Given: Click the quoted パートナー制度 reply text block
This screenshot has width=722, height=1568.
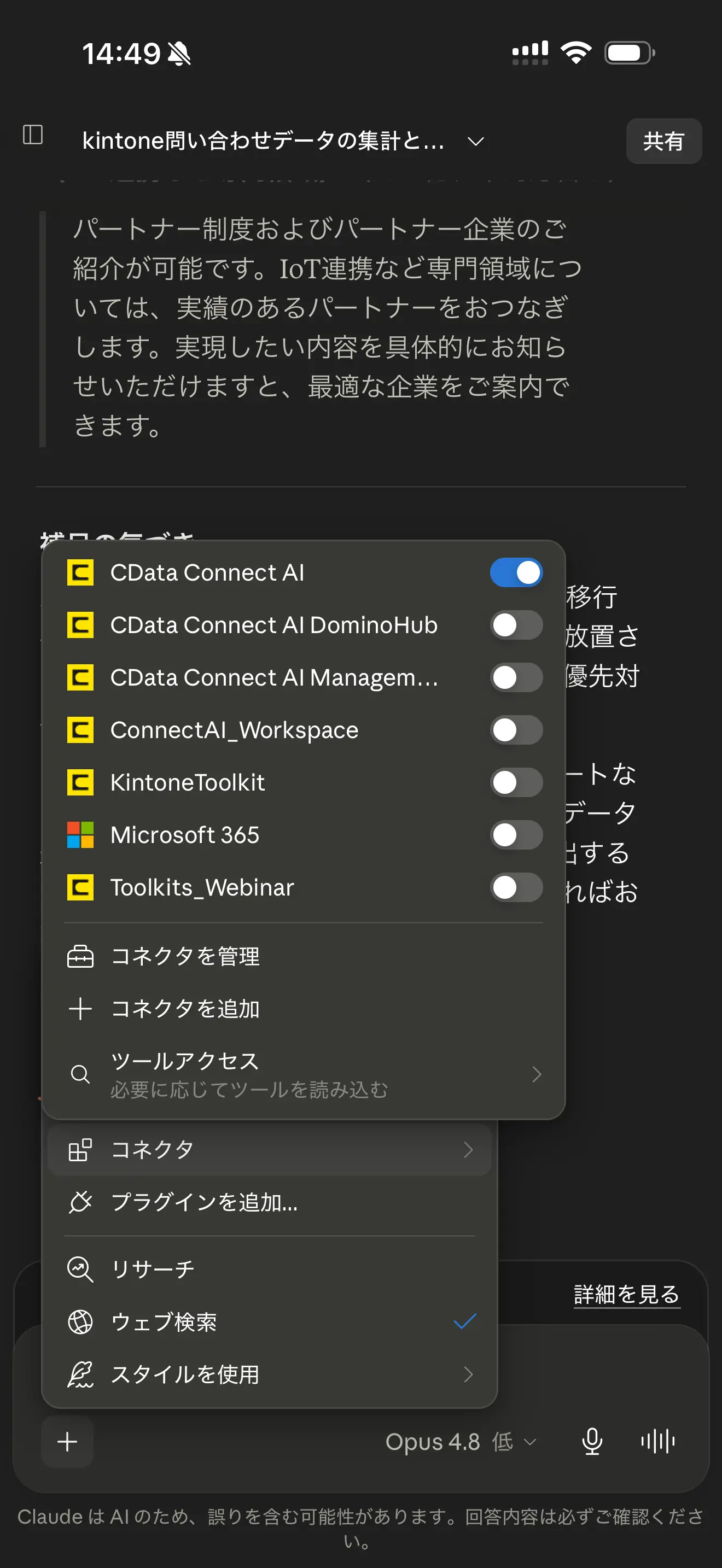Looking at the screenshot, I should (327, 327).
